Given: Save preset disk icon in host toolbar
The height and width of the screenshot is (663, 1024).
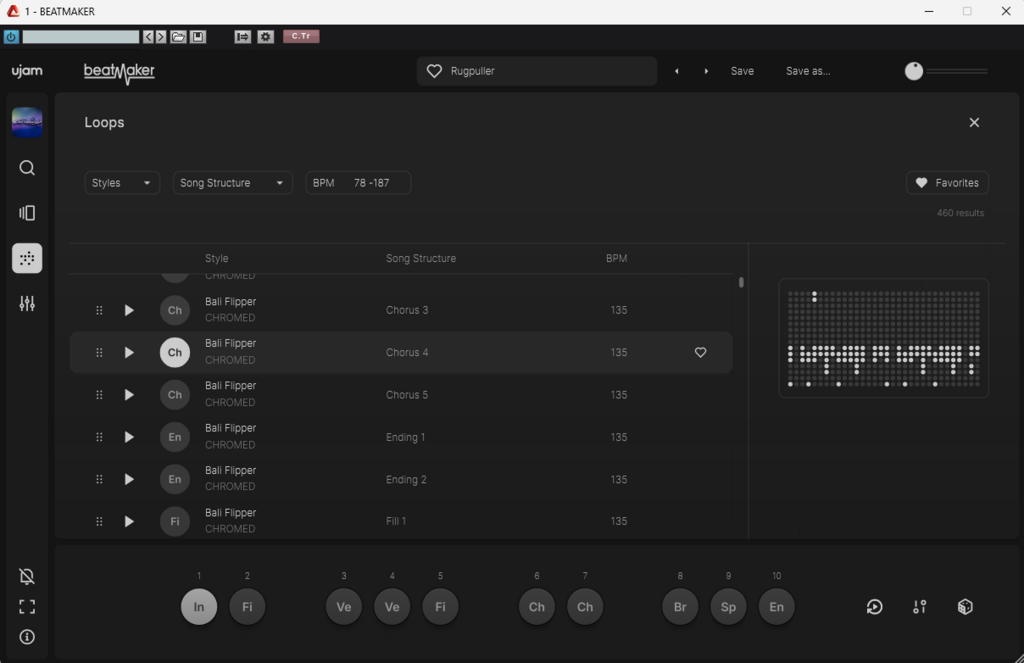Looking at the screenshot, I should [198, 37].
